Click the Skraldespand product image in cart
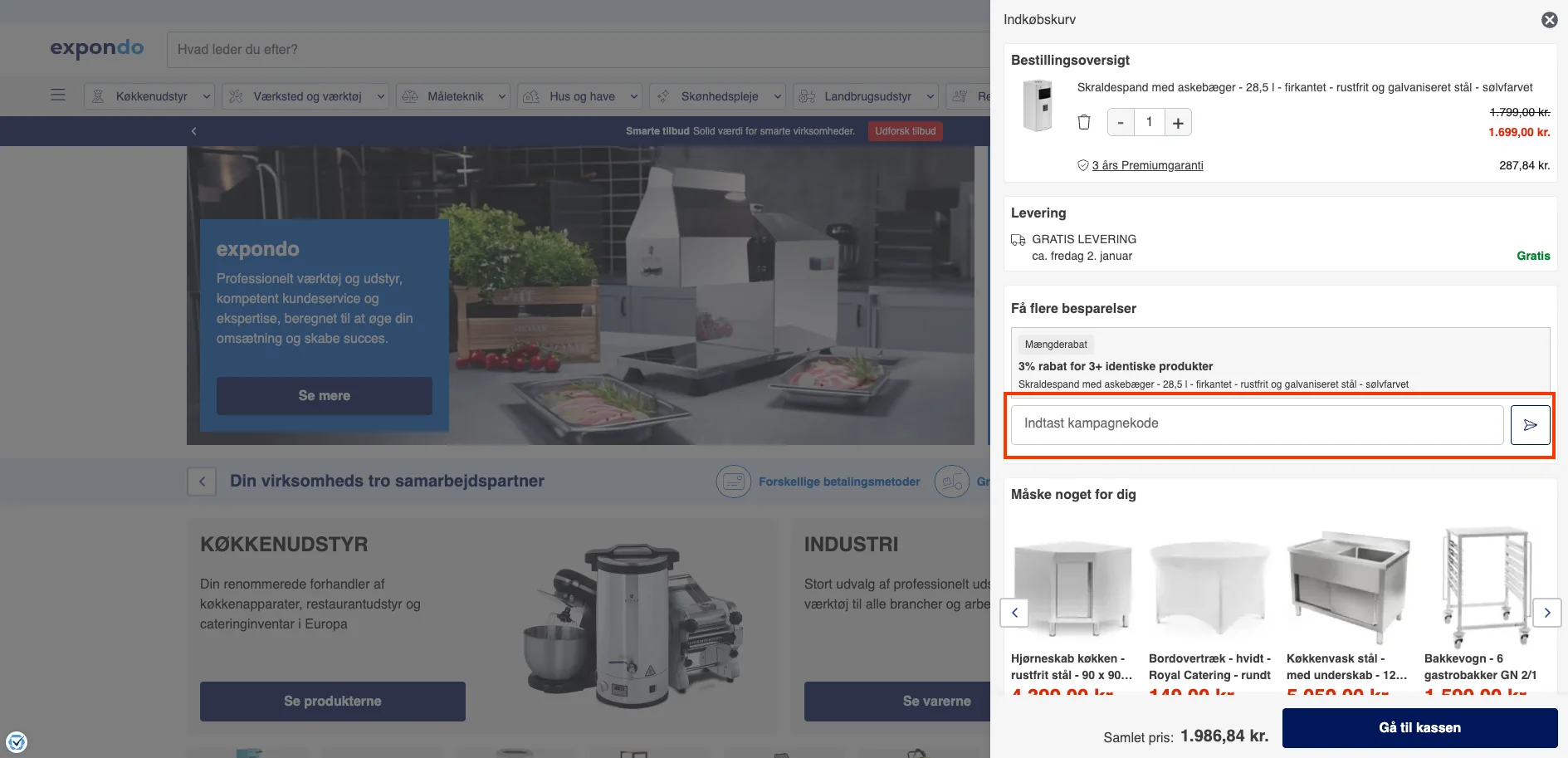 1038,105
